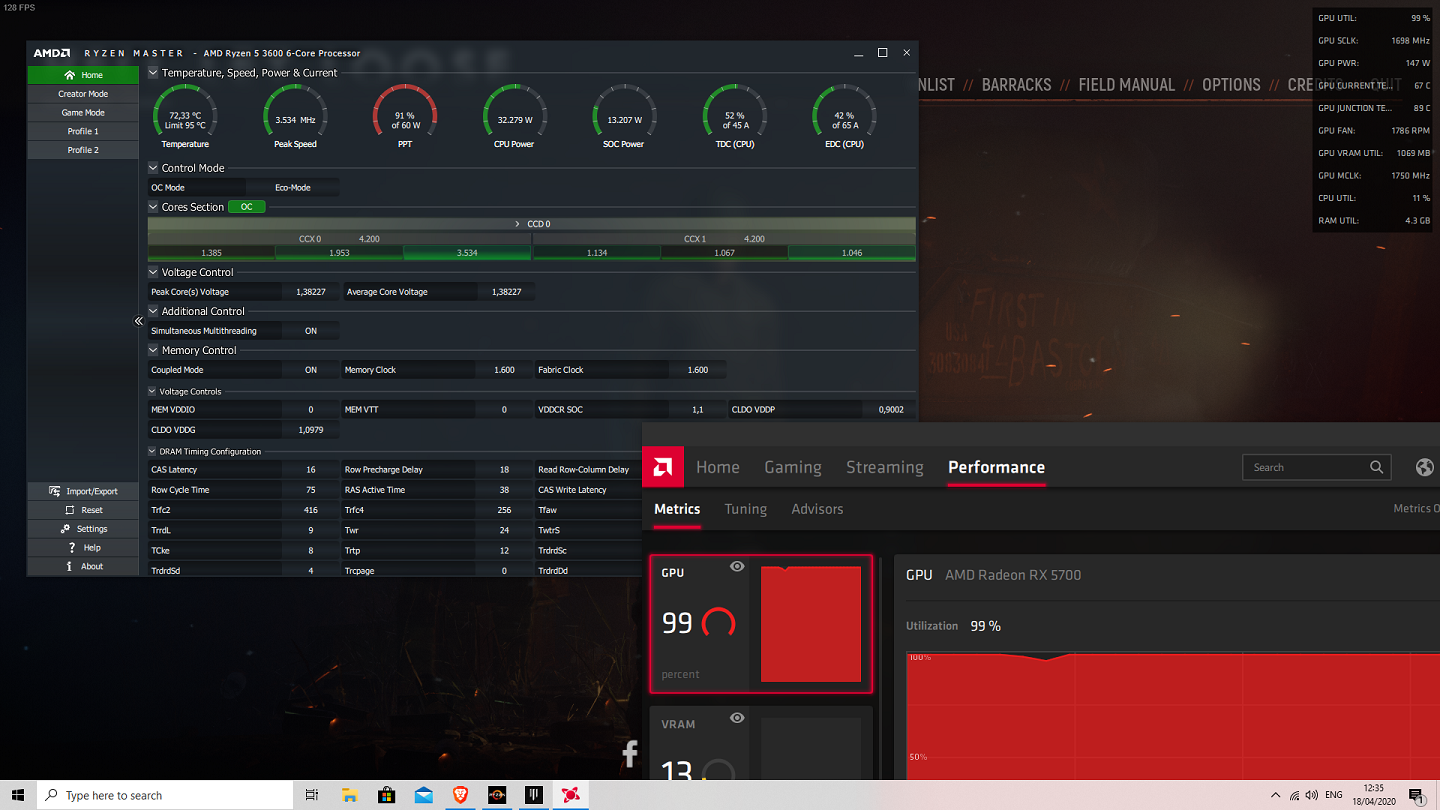Switch to the Metrics sub-tab
Image resolution: width=1440 pixels, height=810 pixels.
pos(677,509)
